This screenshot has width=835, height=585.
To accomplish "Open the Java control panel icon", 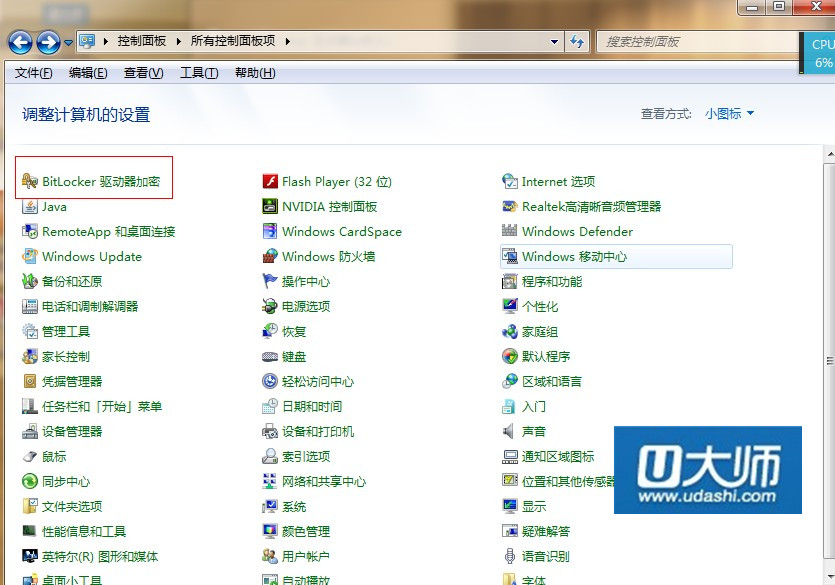I will 29,207.
